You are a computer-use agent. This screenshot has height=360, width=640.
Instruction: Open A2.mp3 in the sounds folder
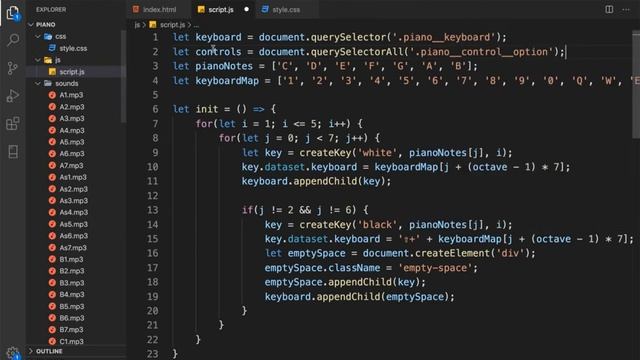pos(71,107)
